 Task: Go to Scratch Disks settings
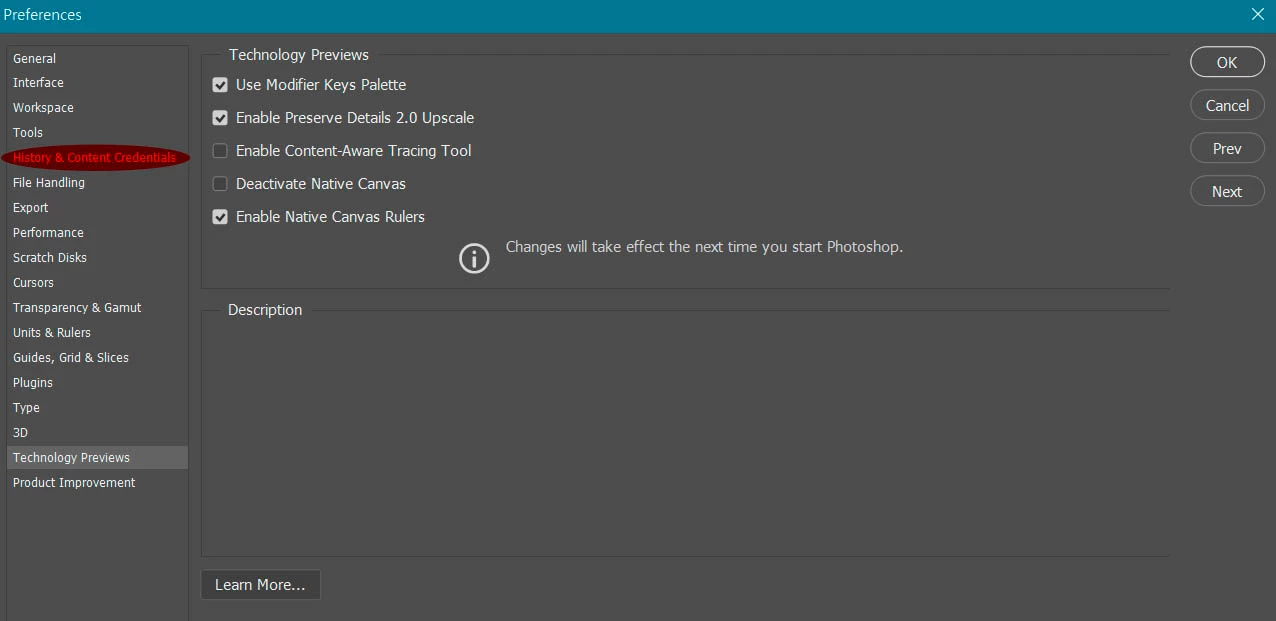pyautogui.click(x=97, y=258)
